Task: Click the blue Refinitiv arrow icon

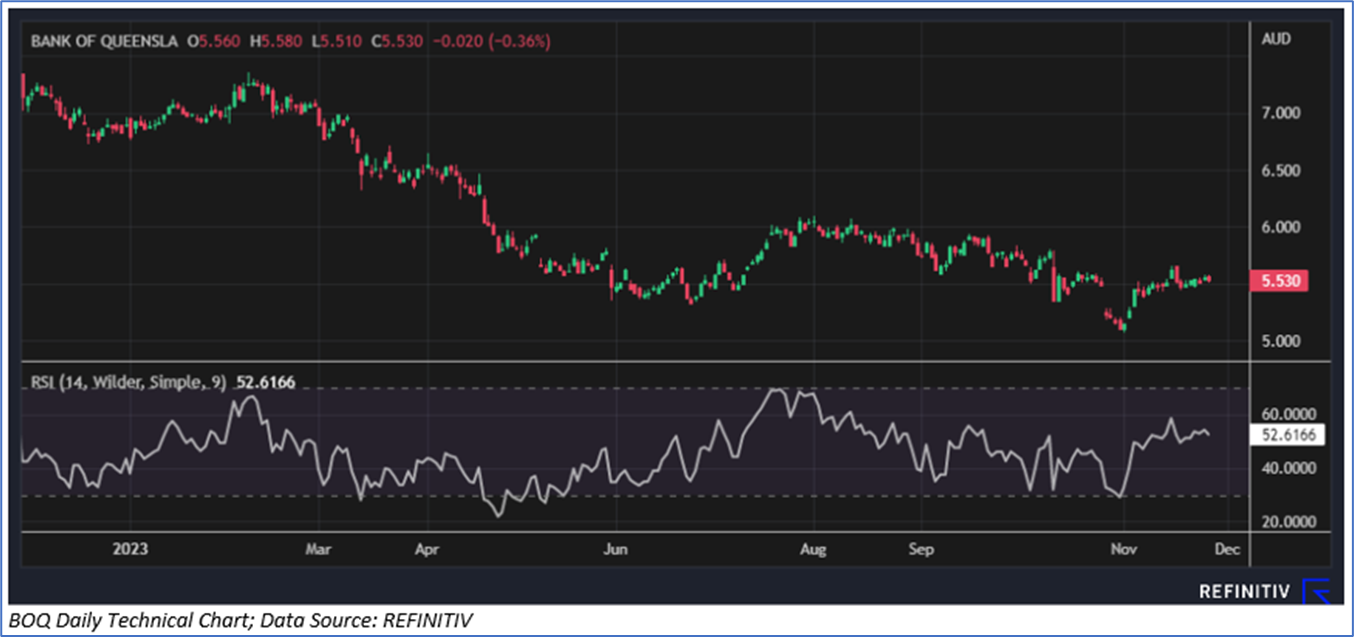Action: [x=1315, y=591]
